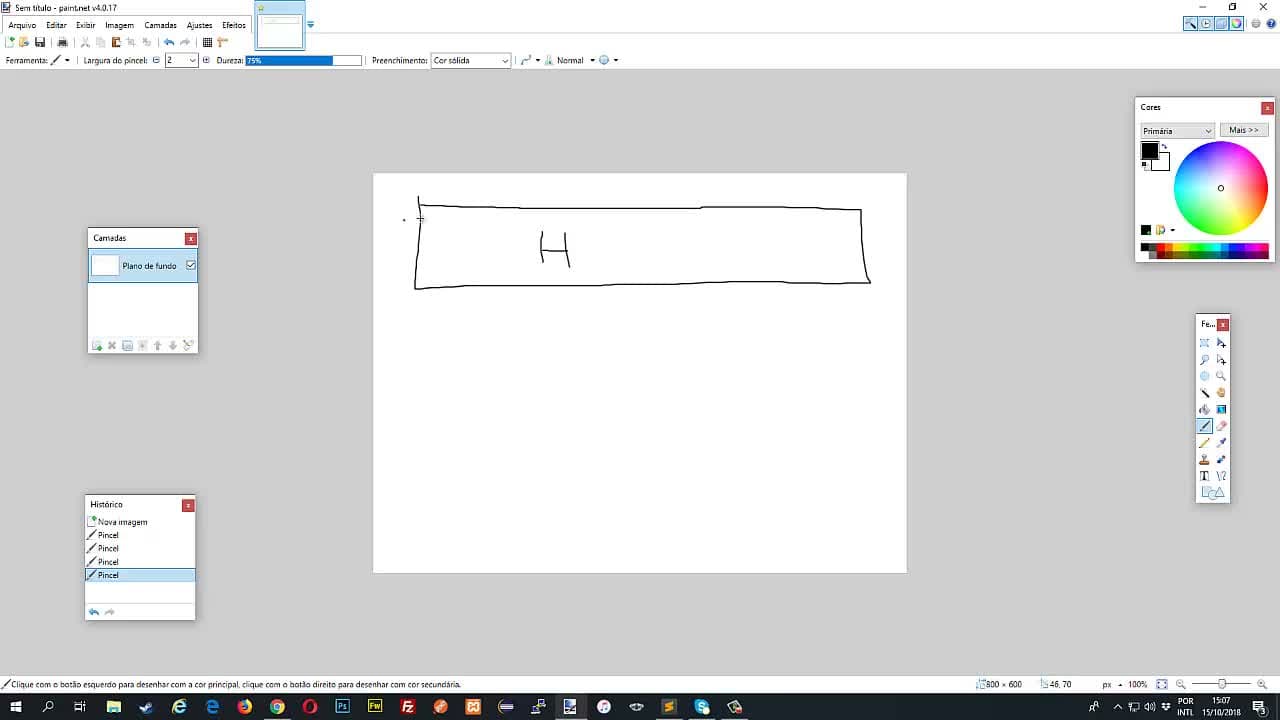Click the Paste clipboard icon
Screen dimensions: 1280x720
pyautogui.click(x=116, y=42)
